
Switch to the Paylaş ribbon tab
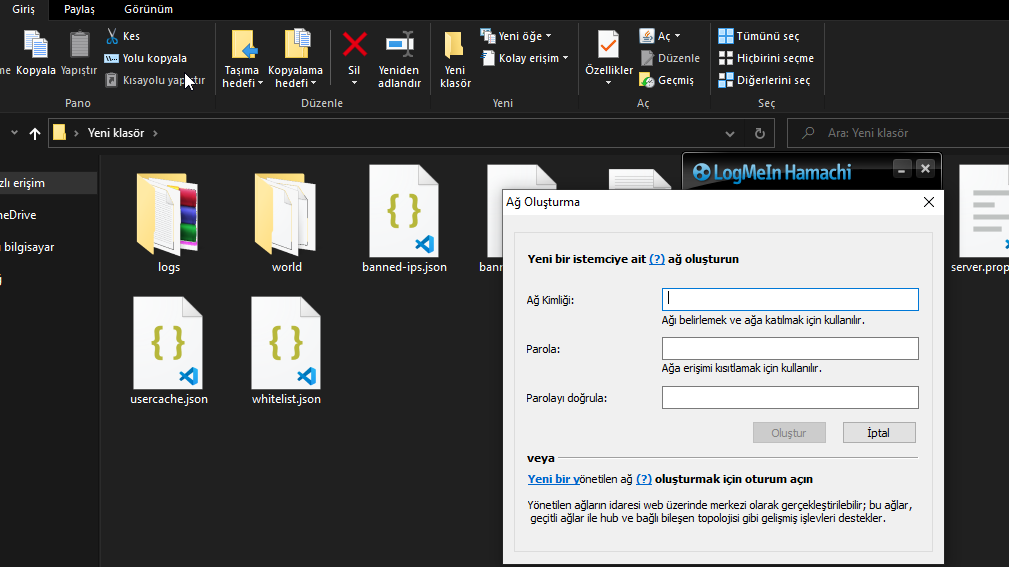pos(79,9)
